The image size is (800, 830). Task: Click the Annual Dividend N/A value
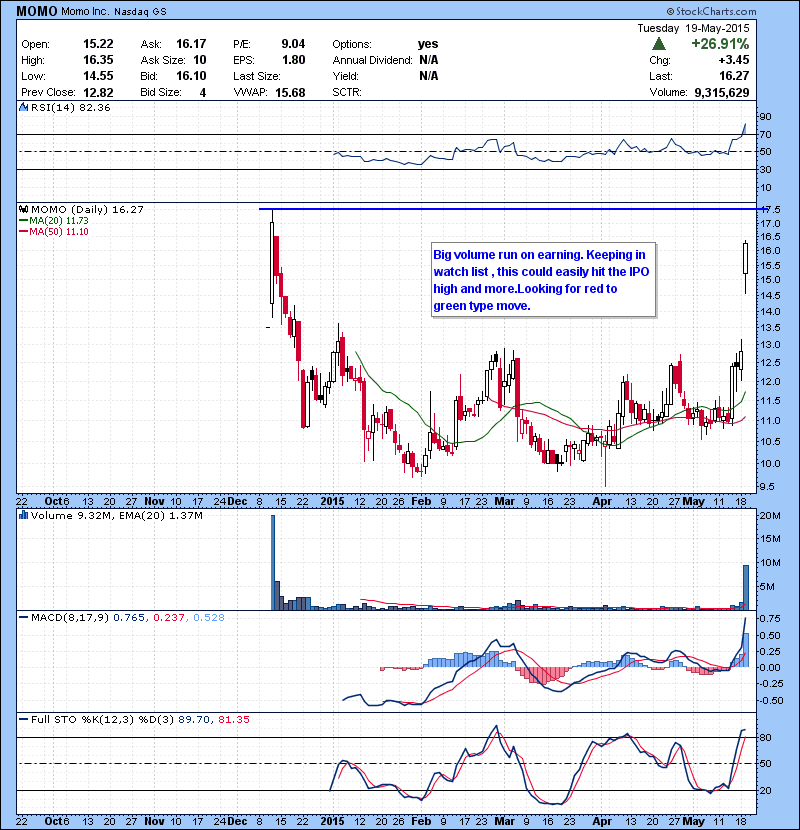428,60
